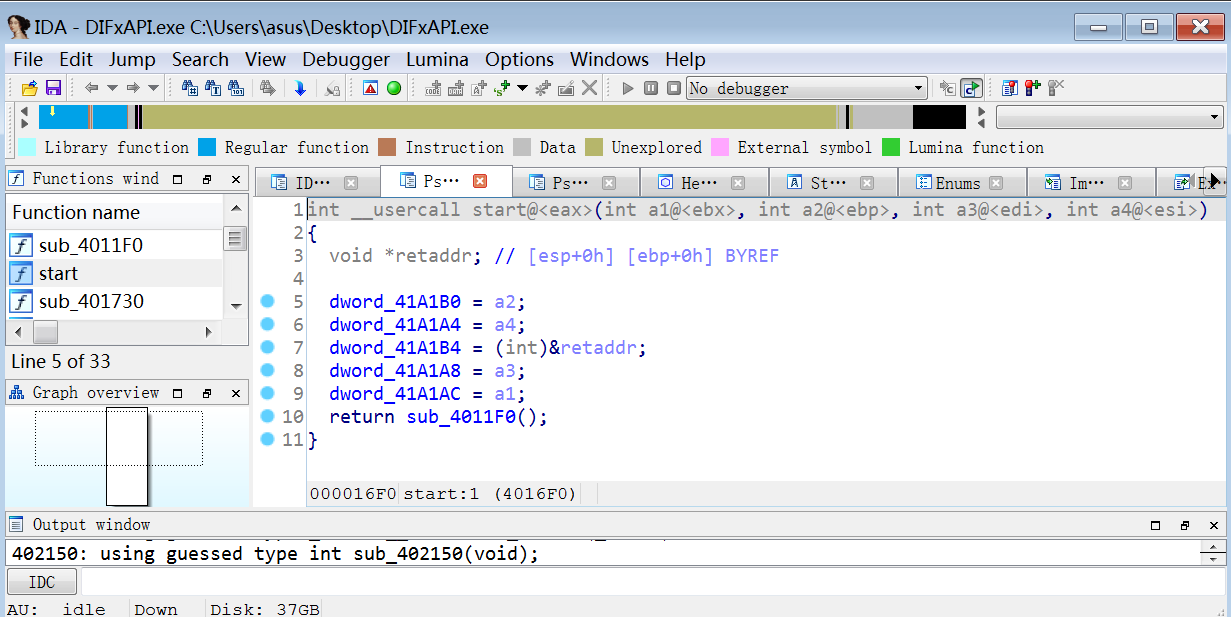Click the create ASCII string icon
Viewport: 1231px width, 617px height.
[479, 88]
